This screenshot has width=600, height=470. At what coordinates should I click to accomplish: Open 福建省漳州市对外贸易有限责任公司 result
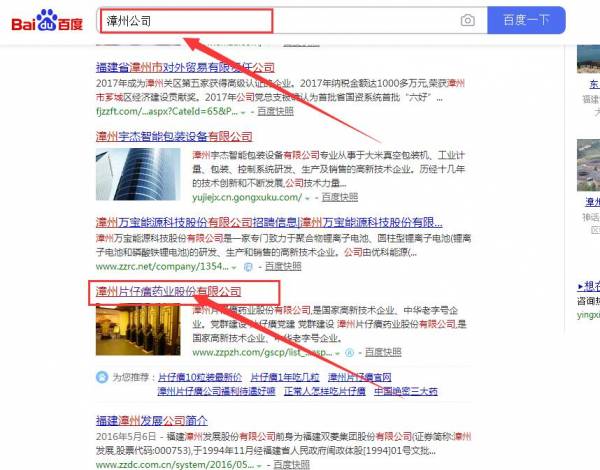point(185,68)
